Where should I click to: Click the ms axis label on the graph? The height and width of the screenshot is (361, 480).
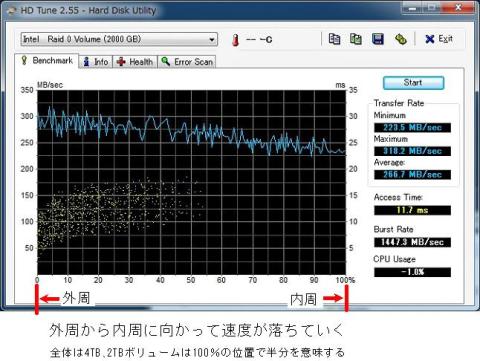340,85
